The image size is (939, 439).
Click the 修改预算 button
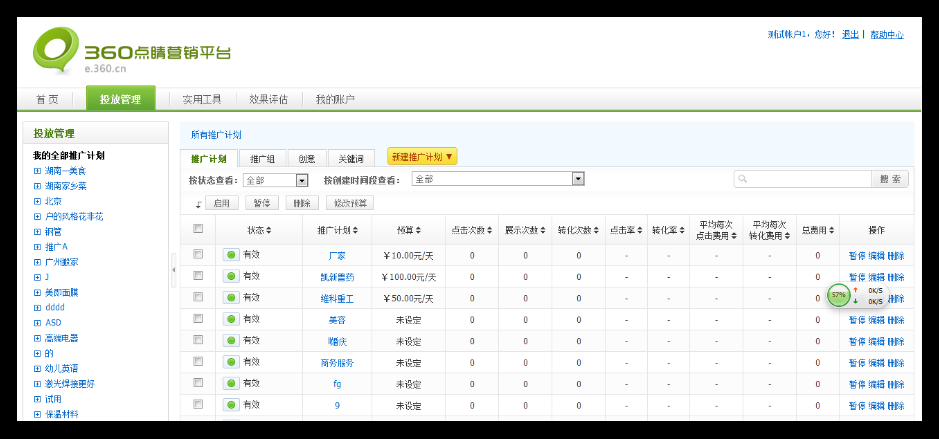pyautogui.click(x=349, y=203)
